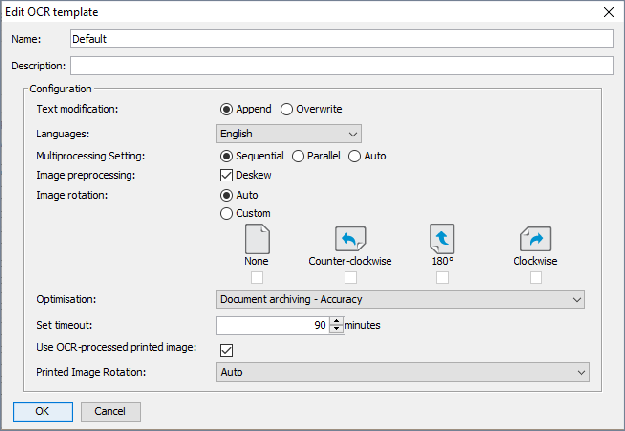Click the Clockwise rotation icon
625x431 pixels.
tap(535, 238)
